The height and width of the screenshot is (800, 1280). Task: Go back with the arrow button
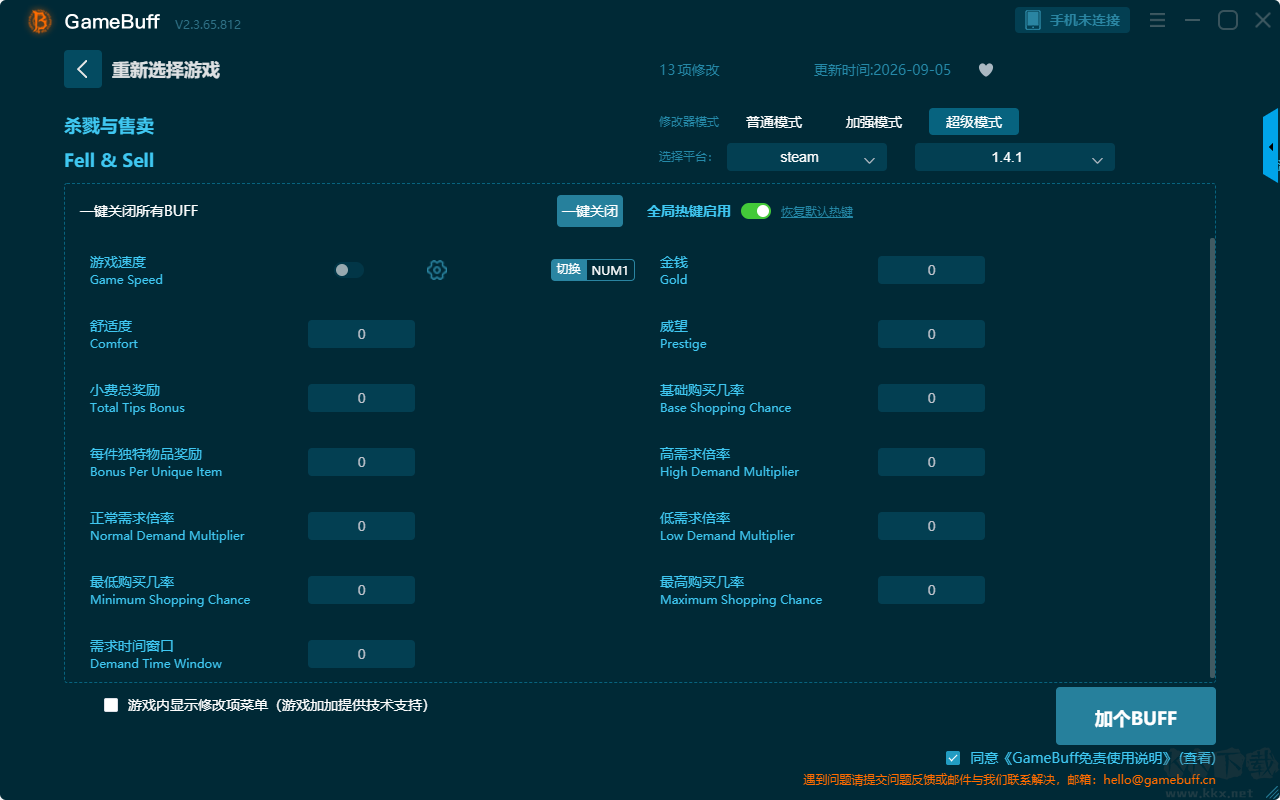pyautogui.click(x=83, y=69)
